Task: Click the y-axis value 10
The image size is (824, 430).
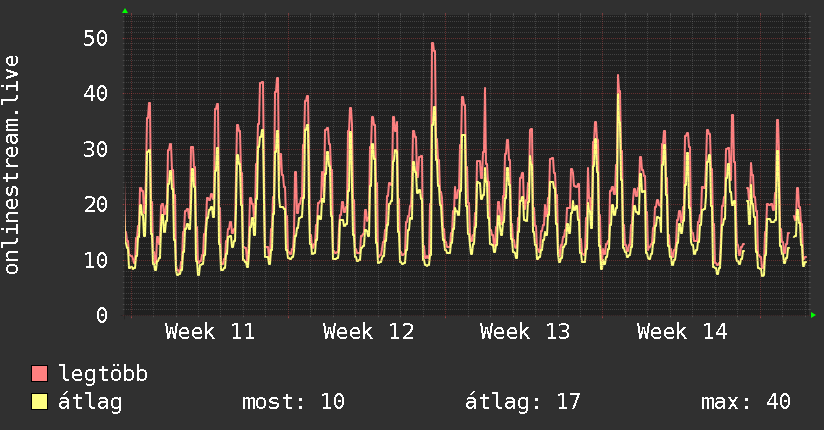Action: point(96,260)
